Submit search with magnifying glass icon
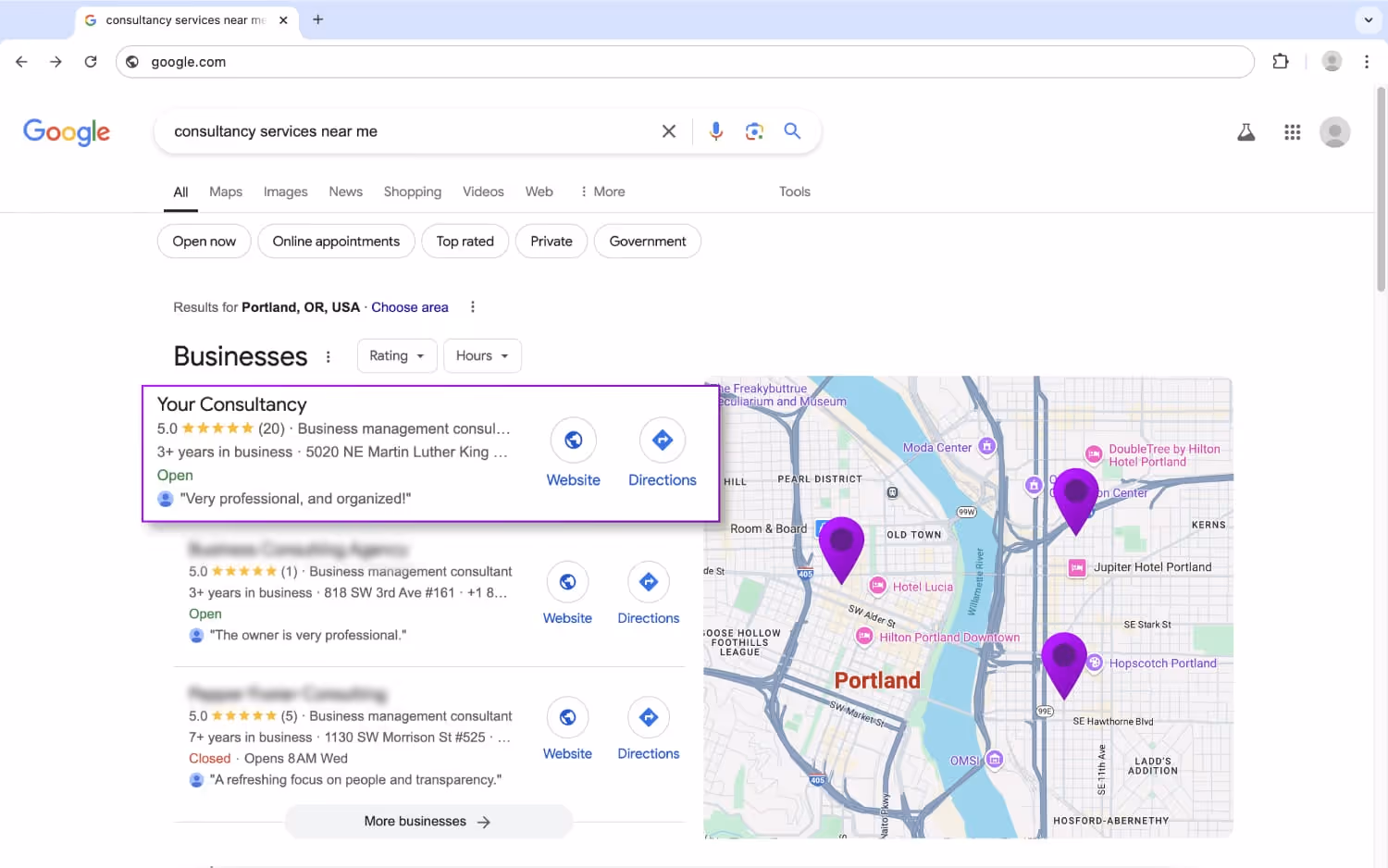Image resolution: width=1388 pixels, height=868 pixels. pyautogui.click(x=792, y=131)
